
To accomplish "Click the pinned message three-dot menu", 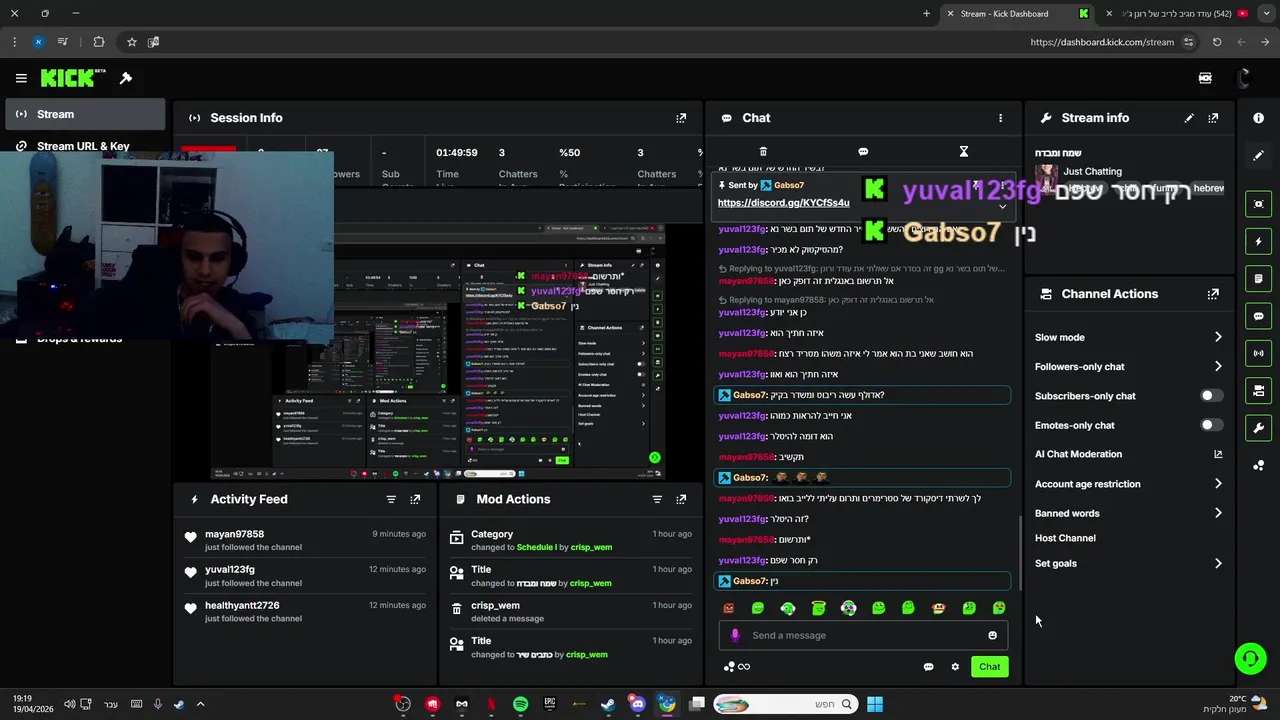I will point(1003,186).
